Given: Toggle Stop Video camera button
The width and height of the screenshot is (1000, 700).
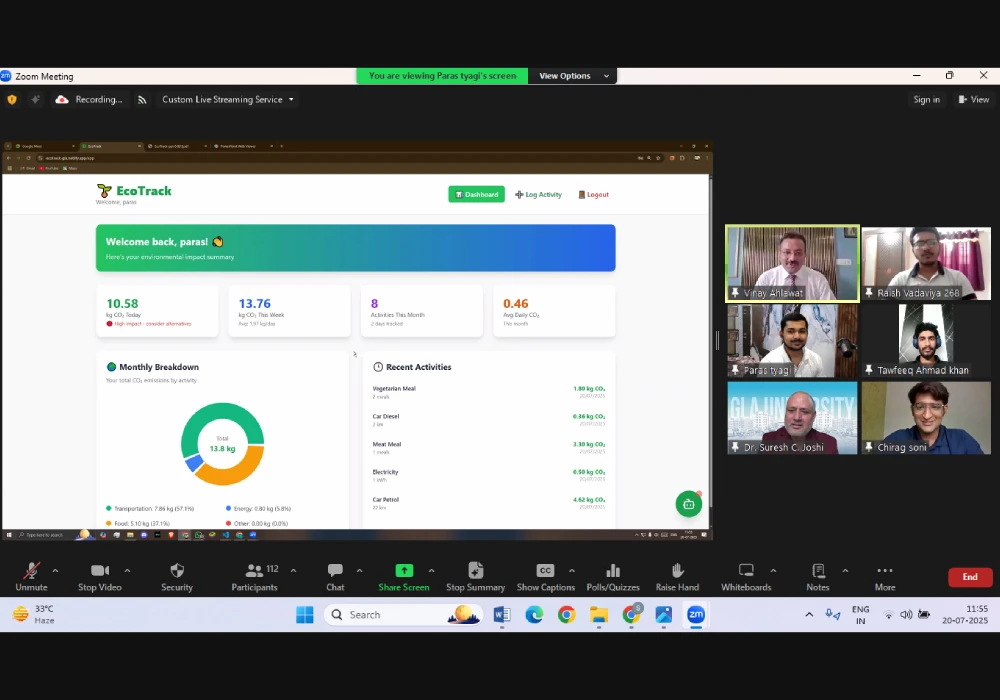Looking at the screenshot, I should tap(100, 571).
